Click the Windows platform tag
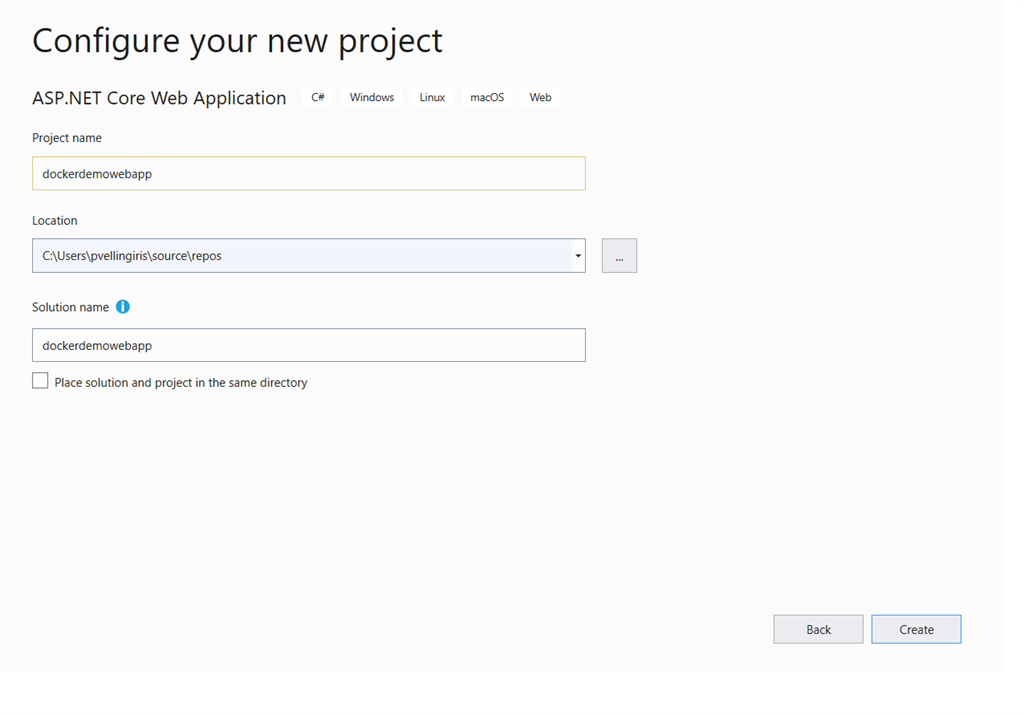The image size is (1024, 715). [x=371, y=97]
